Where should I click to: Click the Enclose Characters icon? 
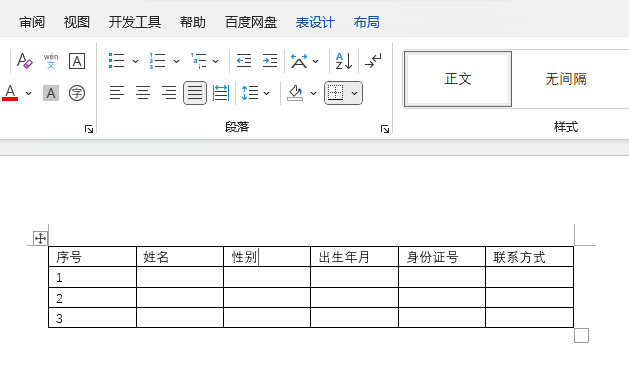pyautogui.click(x=77, y=93)
